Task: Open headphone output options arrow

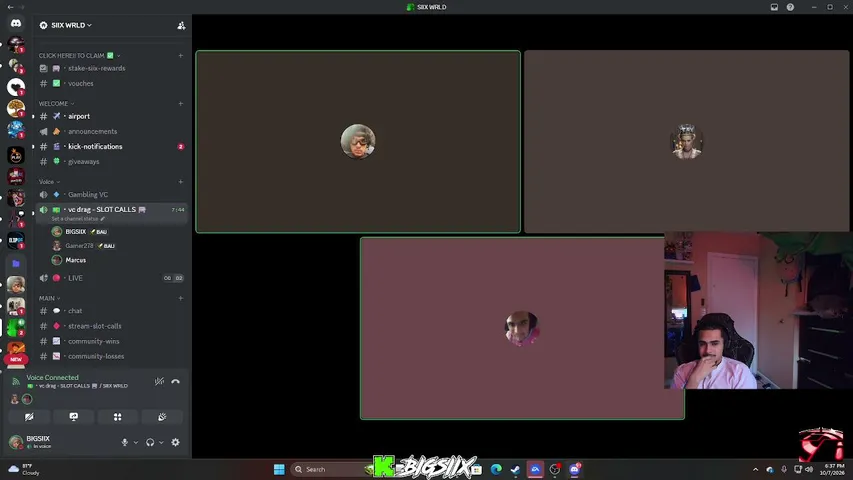Action: [161, 442]
